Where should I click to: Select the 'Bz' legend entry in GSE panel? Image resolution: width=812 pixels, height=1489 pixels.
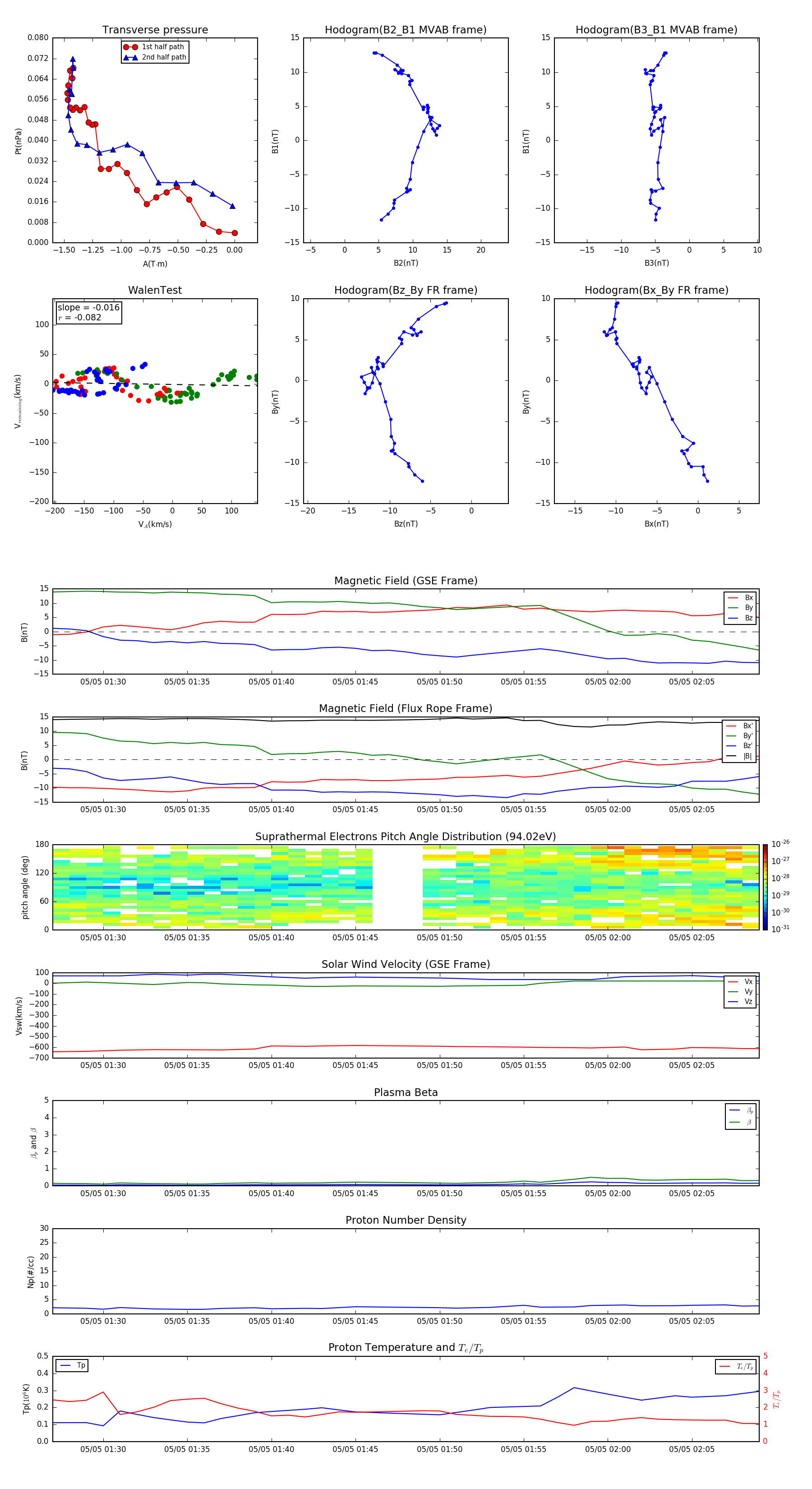tap(741, 618)
